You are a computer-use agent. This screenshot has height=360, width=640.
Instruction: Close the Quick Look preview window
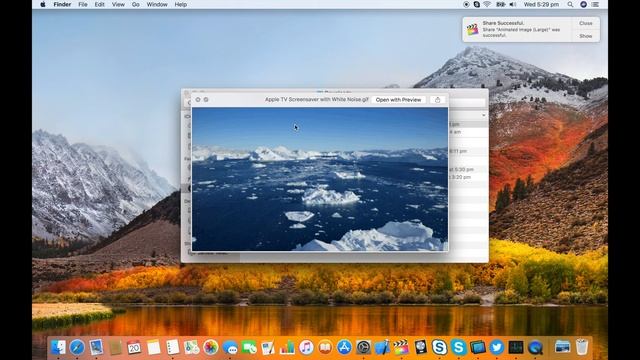(198, 100)
